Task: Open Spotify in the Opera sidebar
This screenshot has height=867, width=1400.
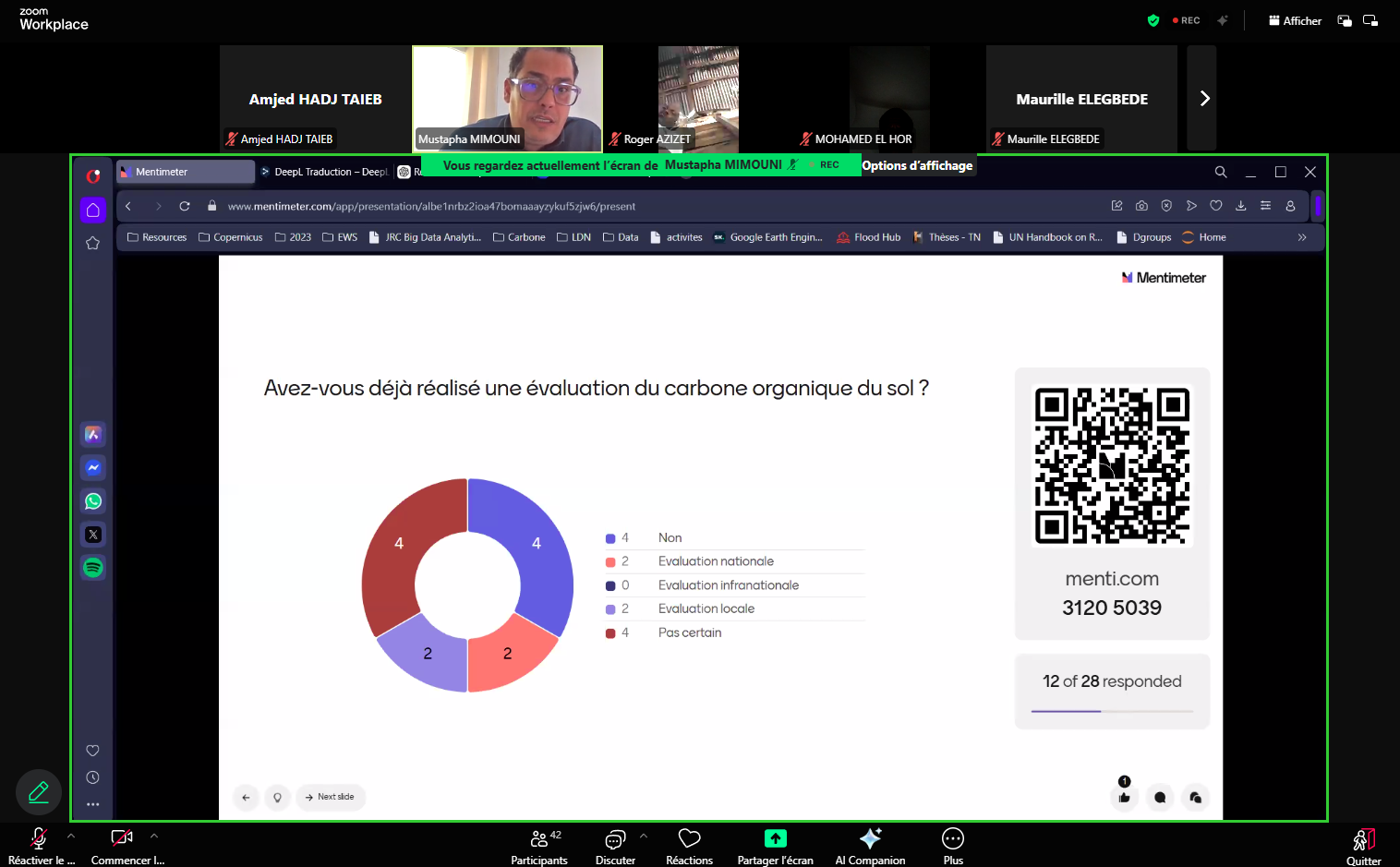Action: (92, 568)
